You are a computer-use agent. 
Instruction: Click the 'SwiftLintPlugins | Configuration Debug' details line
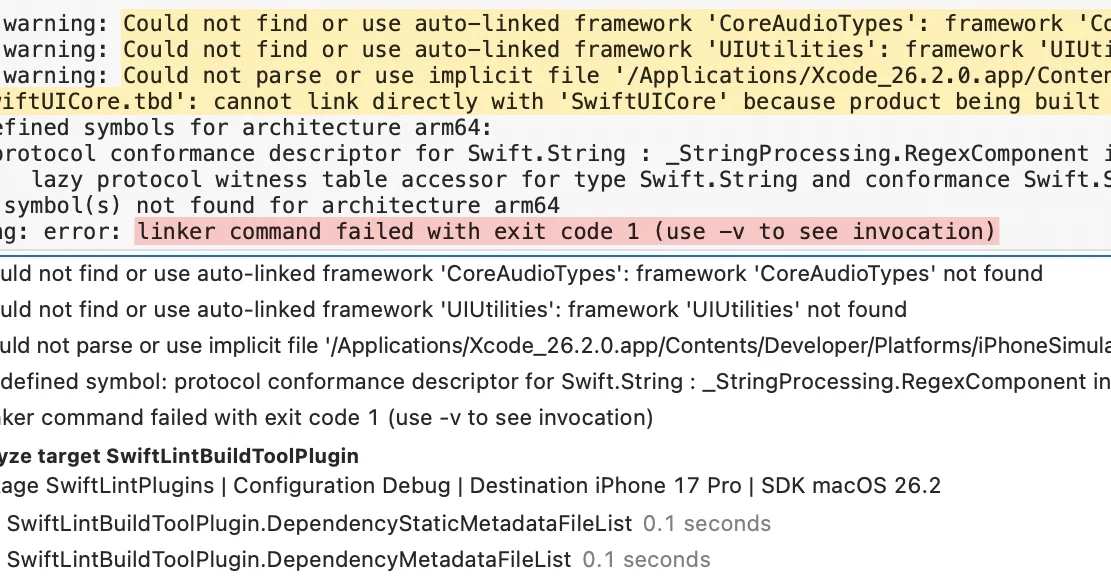pyautogui.click(x=470, y=486)
